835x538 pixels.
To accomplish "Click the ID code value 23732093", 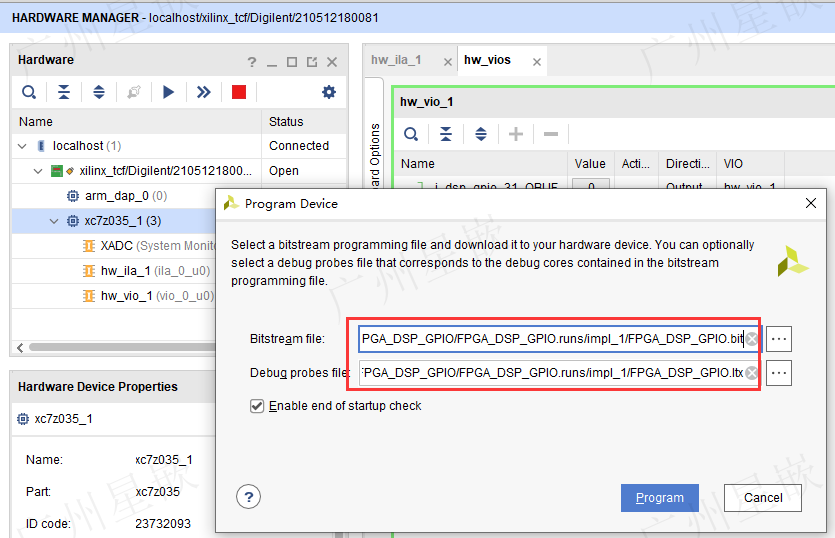I will (x=163, y=524).
